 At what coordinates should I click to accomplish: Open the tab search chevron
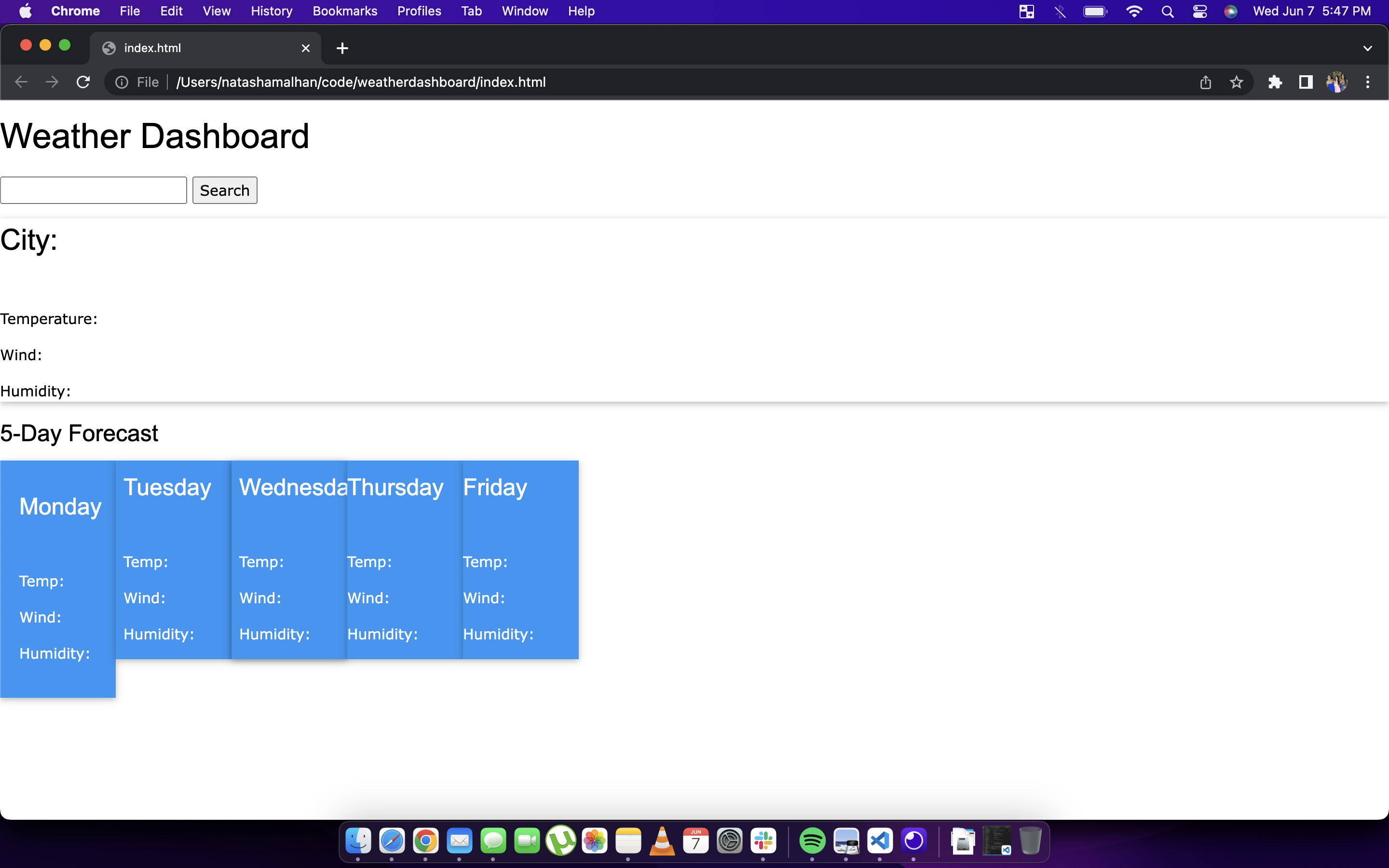pos(1368,48)
